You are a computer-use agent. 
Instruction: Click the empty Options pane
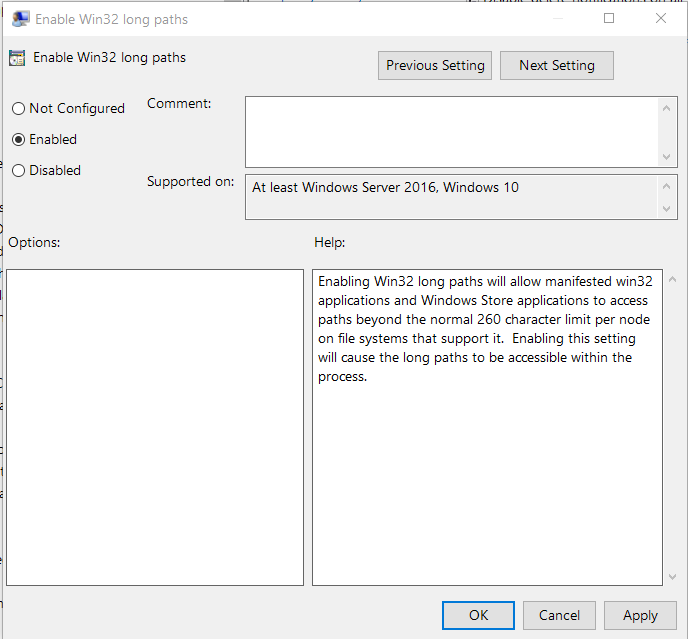click(x=155, y=427)
